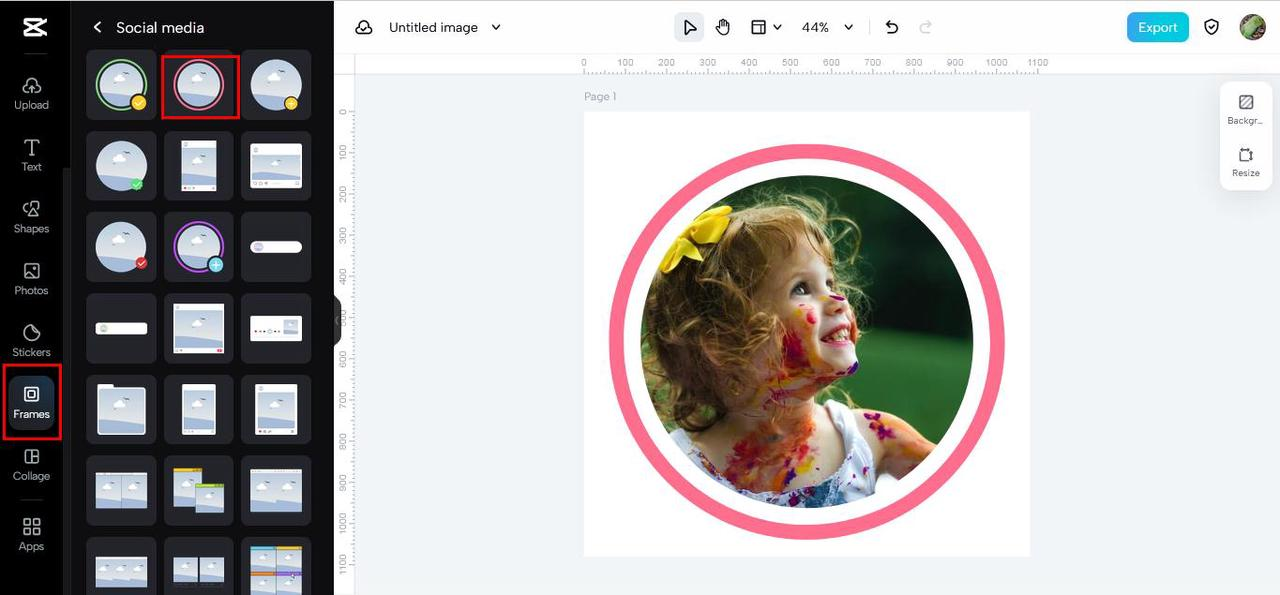Choose circular frame with red check badge
This screenshot has width=1280, height=595.
click(x=121, y=246)
